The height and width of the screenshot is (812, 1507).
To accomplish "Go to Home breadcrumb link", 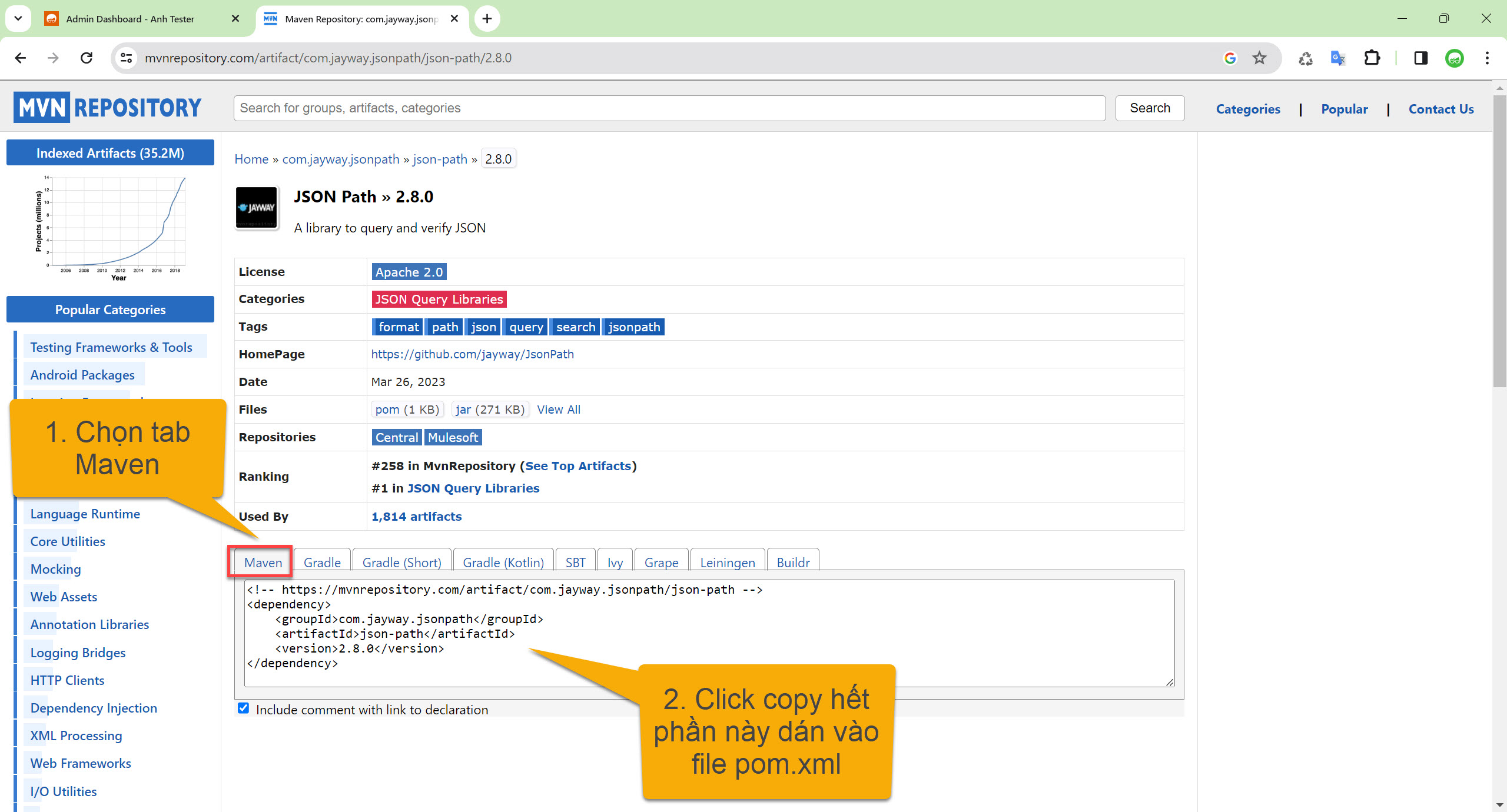I will (251, 159).
